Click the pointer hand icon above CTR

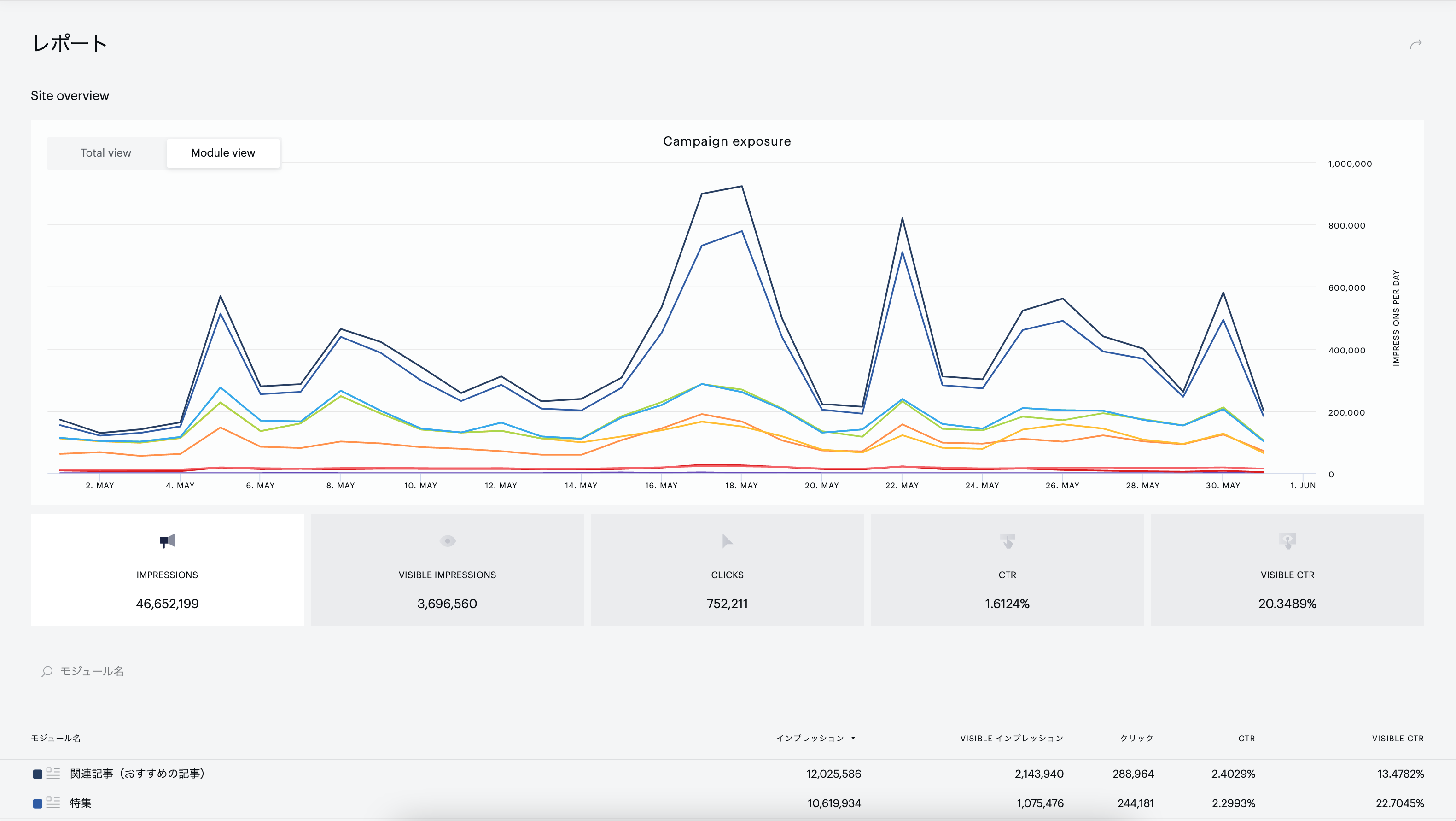tap(1007, 541)
